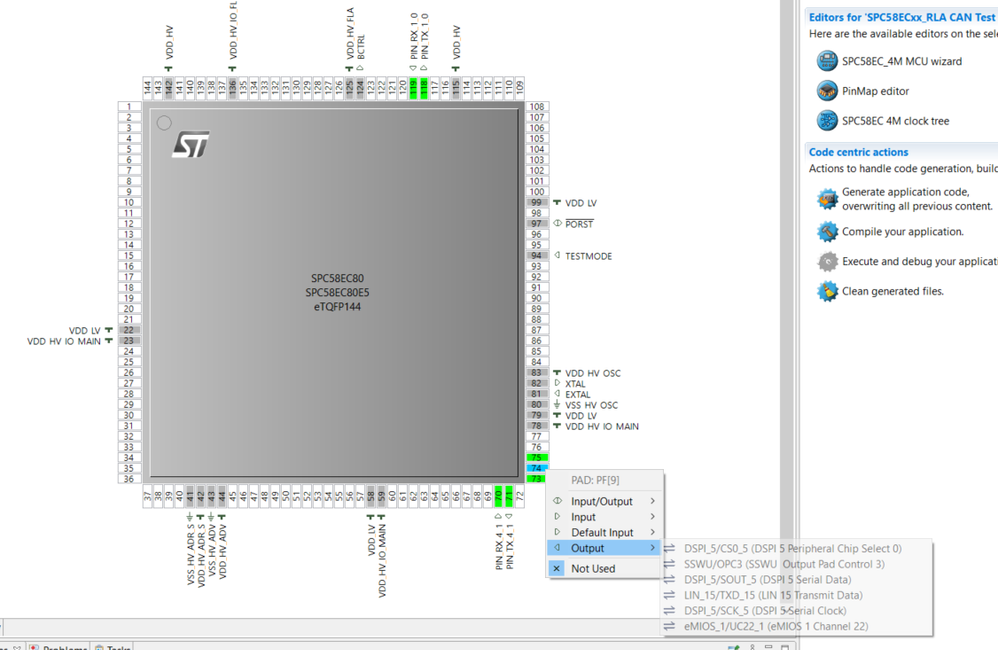Click the Clean generated files broom icon
This screenshot has height=650, width=998.
click(827, 291)
